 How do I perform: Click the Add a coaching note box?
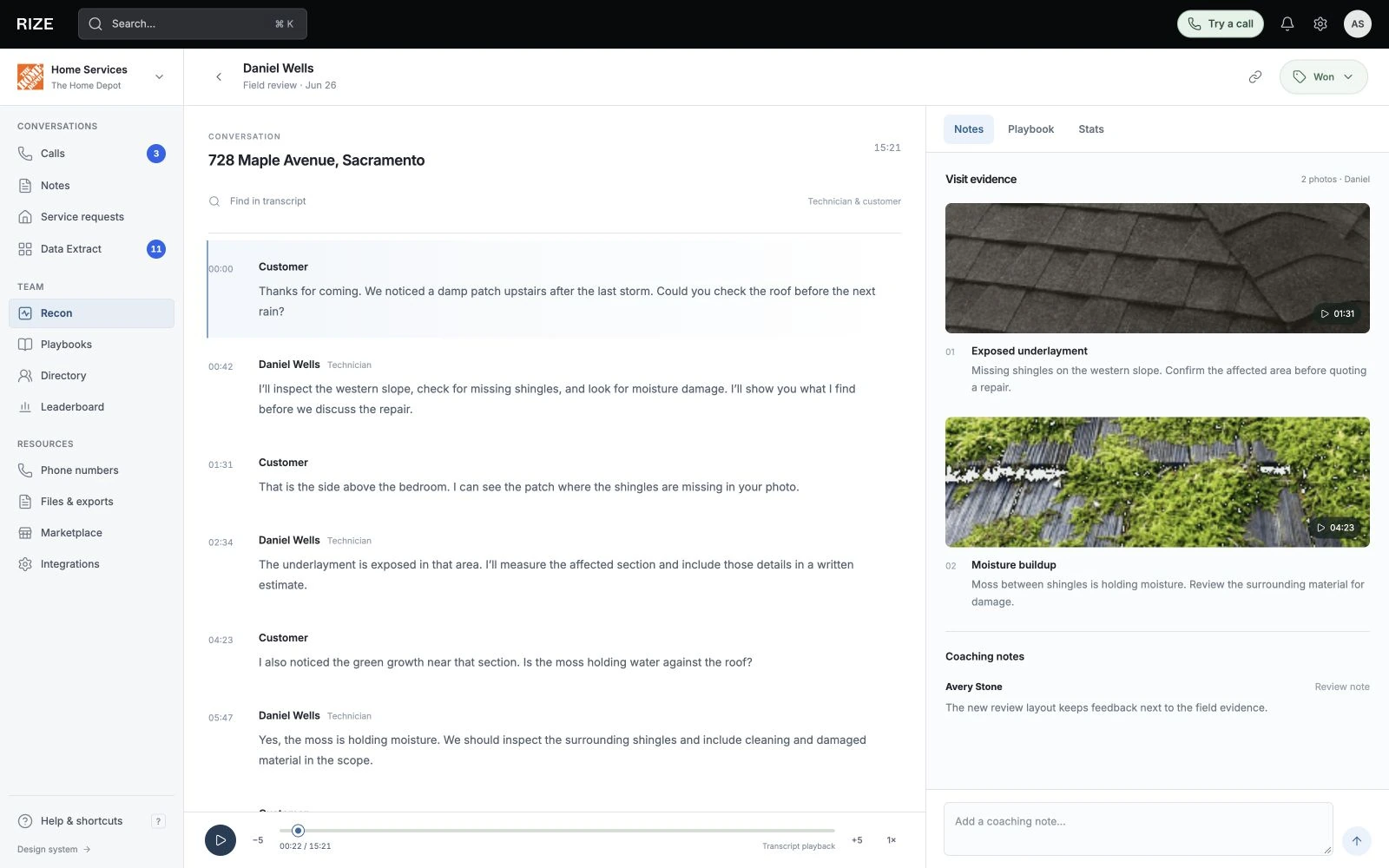(1138, 829)
